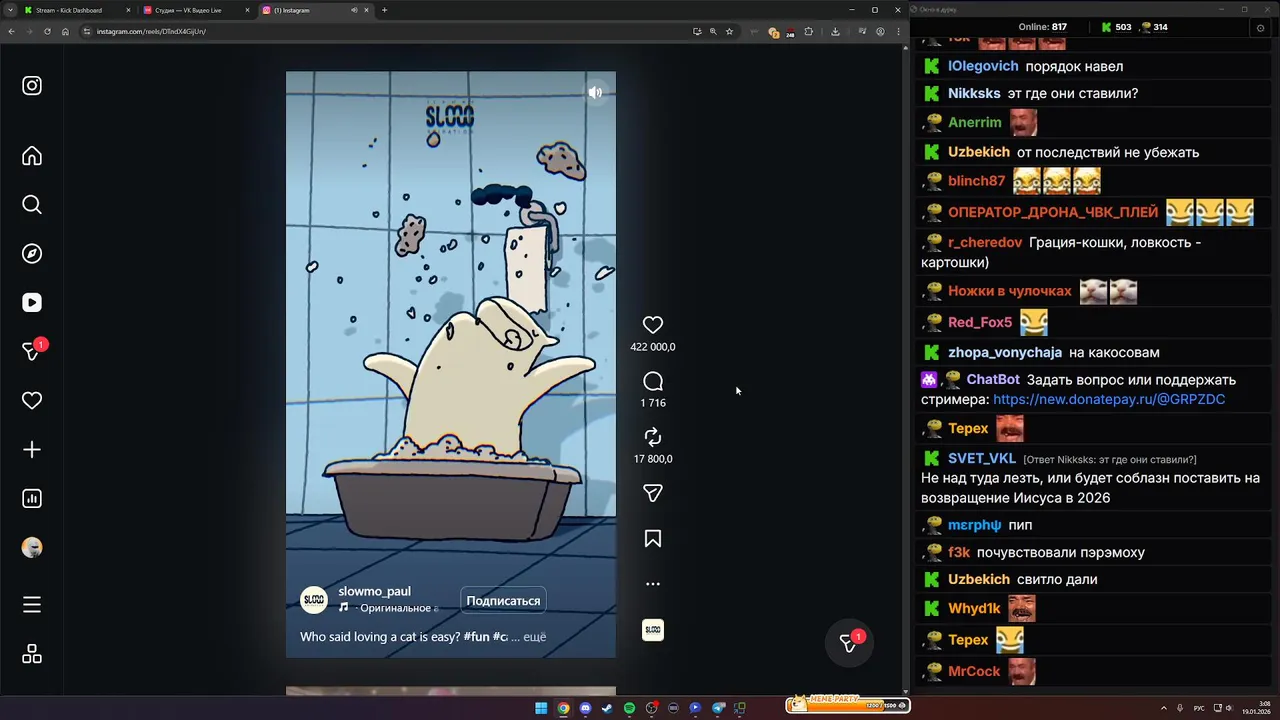Open Discord from the taskbar
This screenshot has height=720, width=1280.
pos(585,708)
